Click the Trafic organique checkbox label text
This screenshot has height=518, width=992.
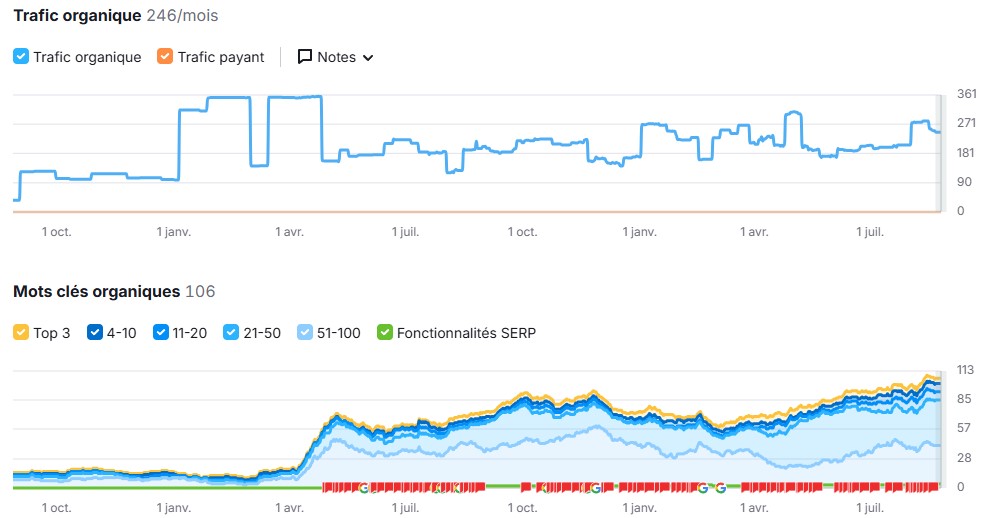pos(87,57)
